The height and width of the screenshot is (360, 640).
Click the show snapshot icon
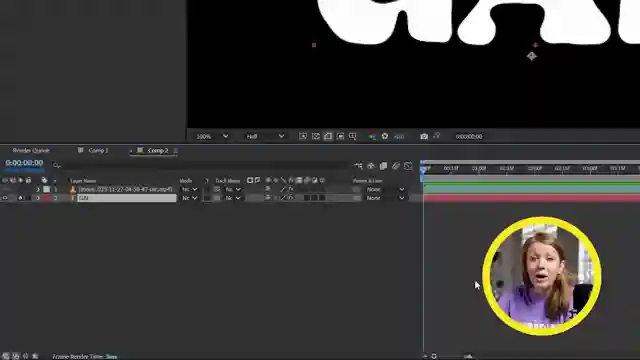click(436, 136)
